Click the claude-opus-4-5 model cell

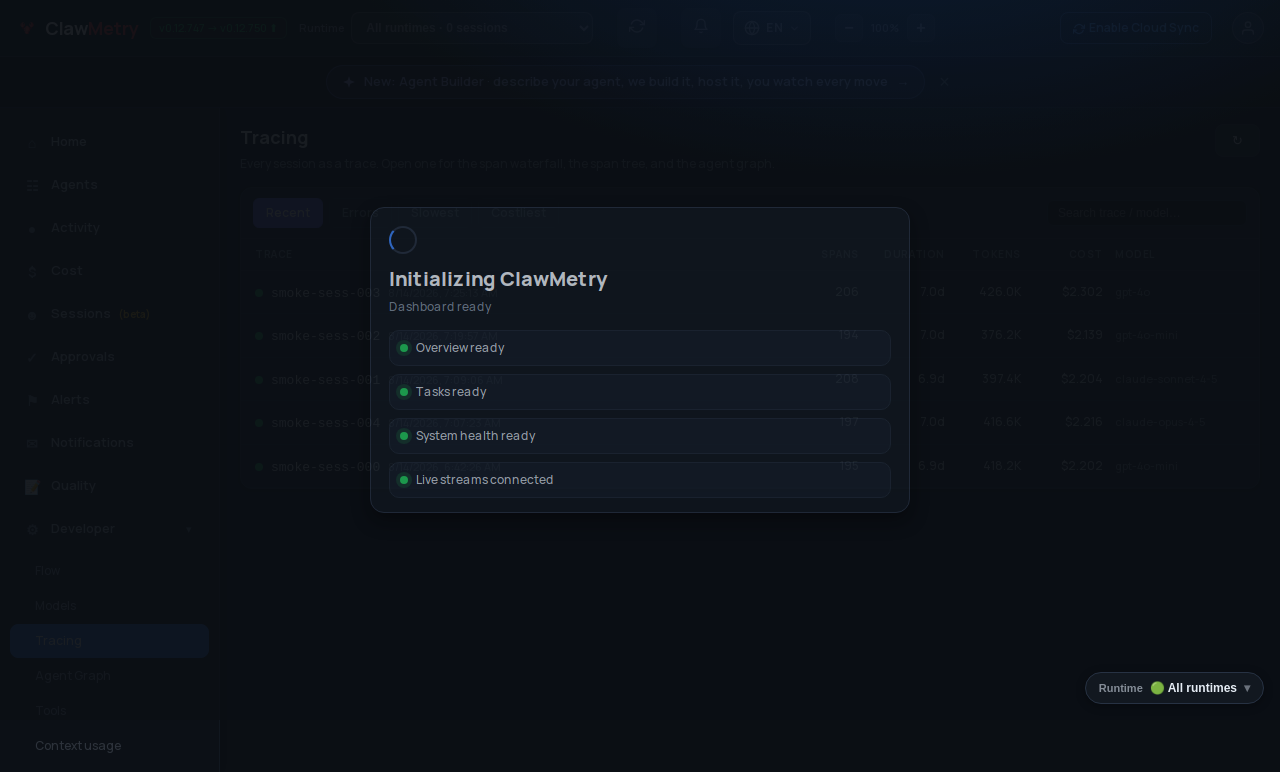(1160, 423)
